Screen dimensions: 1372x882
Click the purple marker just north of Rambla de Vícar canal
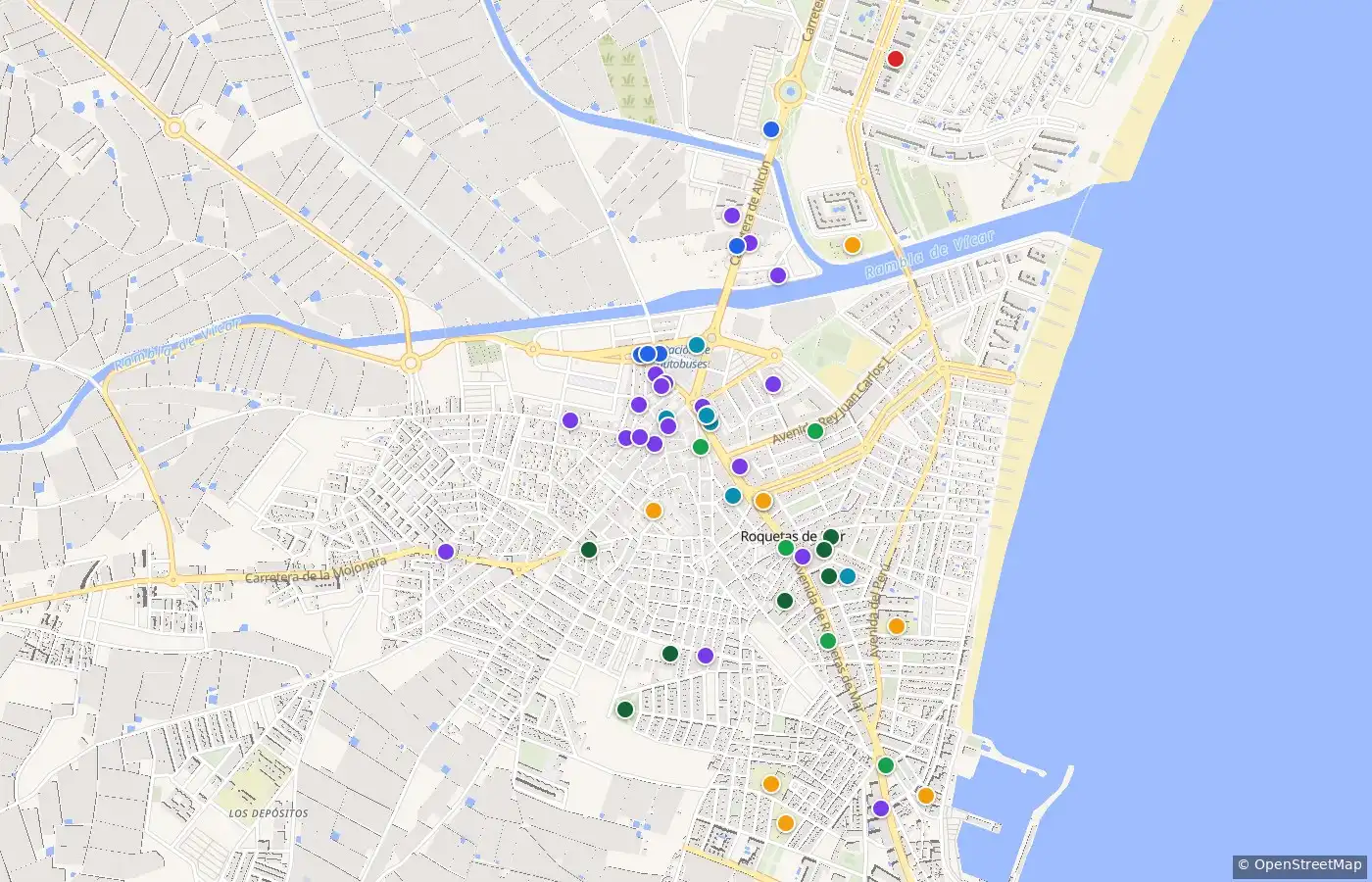pos(778,275)
